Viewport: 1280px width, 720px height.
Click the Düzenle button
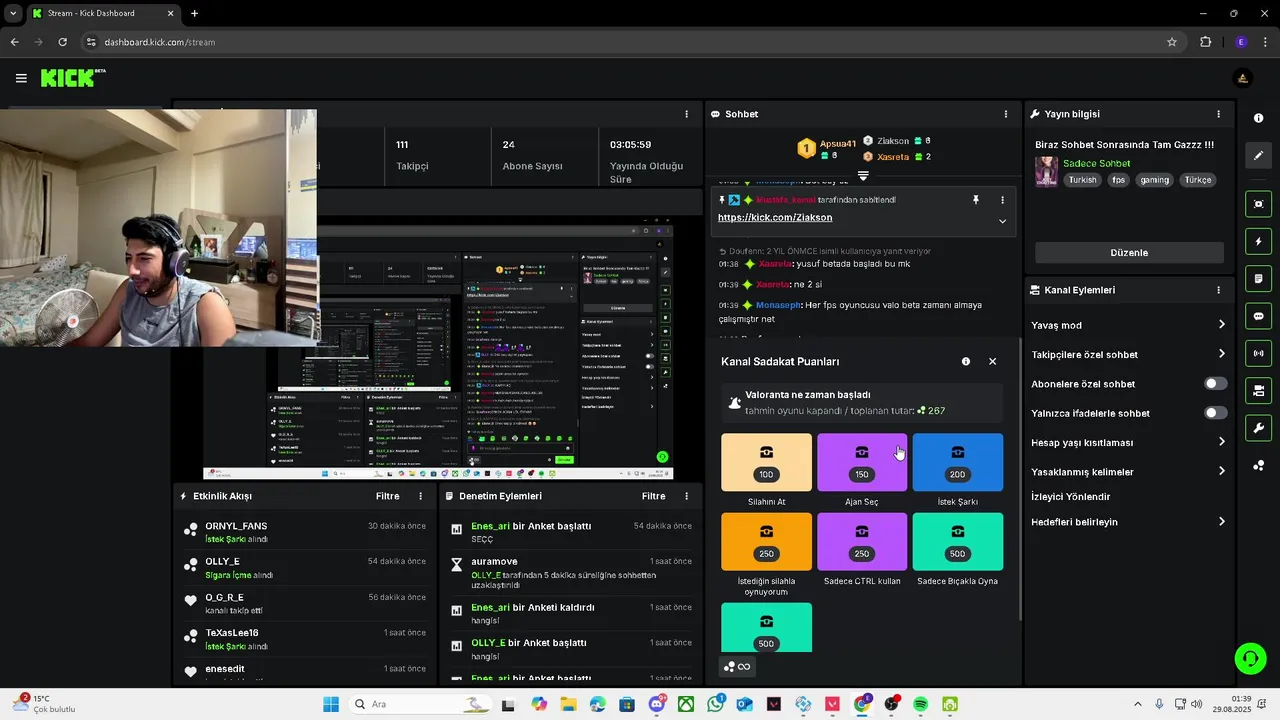click(1129, 253)
